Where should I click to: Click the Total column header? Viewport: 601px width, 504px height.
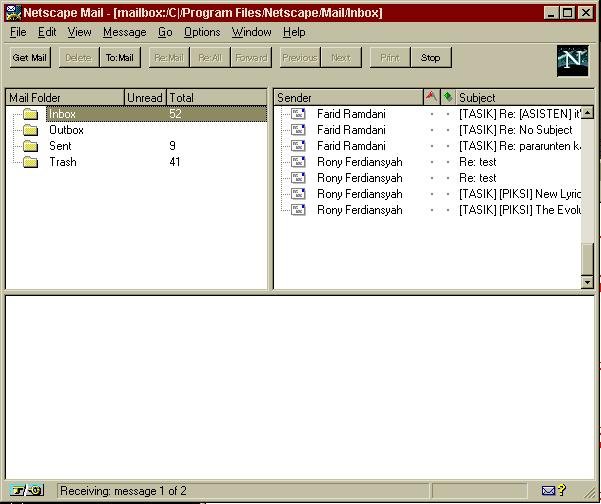(x=216, y=97)
